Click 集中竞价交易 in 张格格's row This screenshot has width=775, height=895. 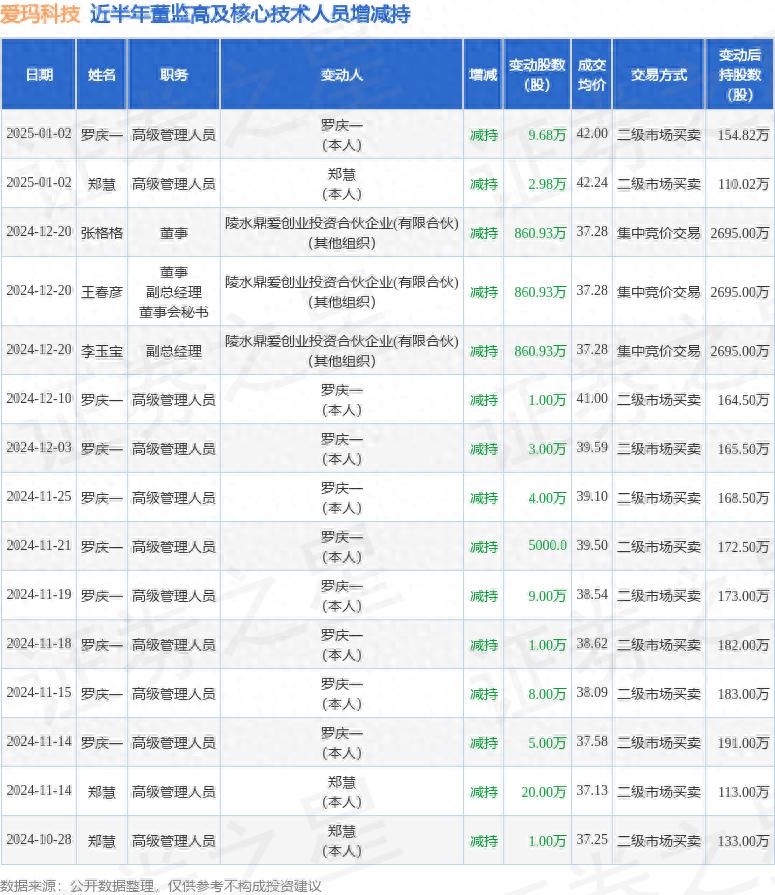[x=659, y=233]
